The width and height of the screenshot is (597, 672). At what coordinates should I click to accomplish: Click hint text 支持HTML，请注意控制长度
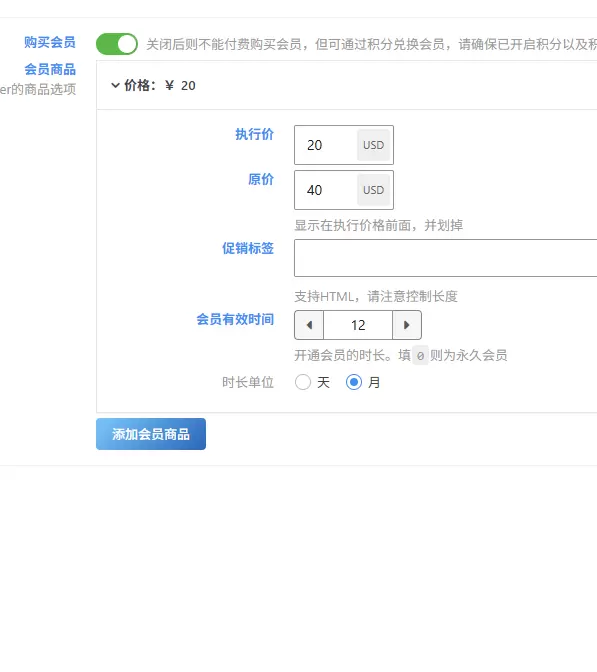(x=376, y=296)
